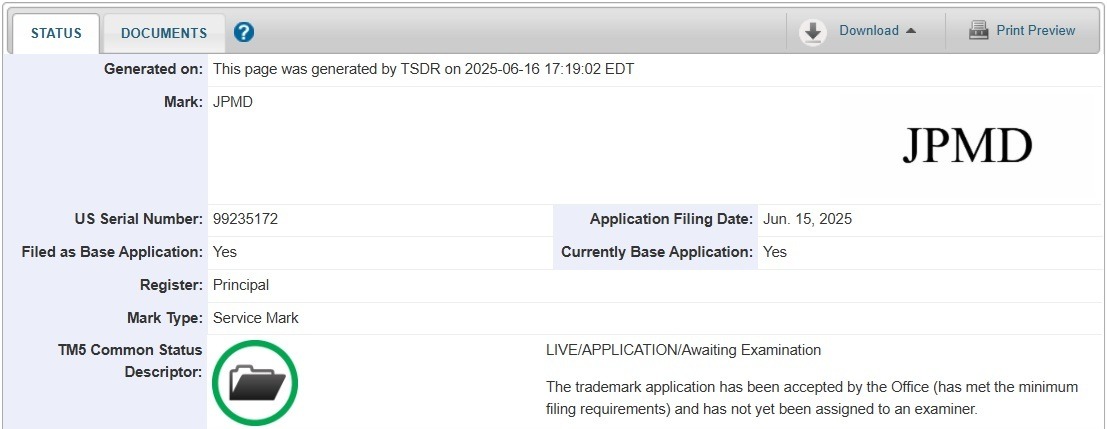Click the Currently Base Application Yes value
This screenshot has width=1107, height=429.
point(775,252)
